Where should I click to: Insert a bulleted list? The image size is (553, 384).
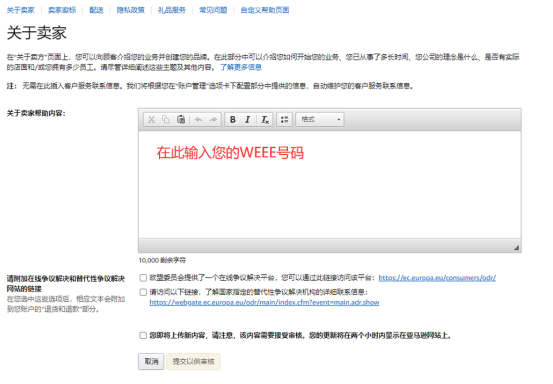pos(284,120)
